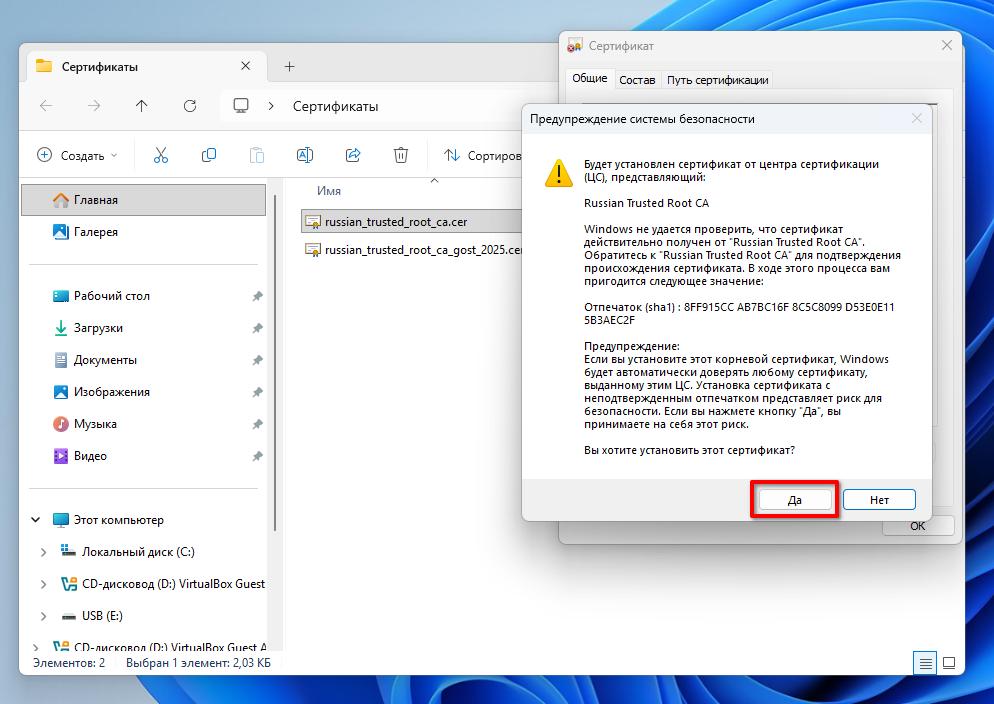Cut the selected file with scissors icon
This screenshot has height=704, width=994.
coord(161,155)
